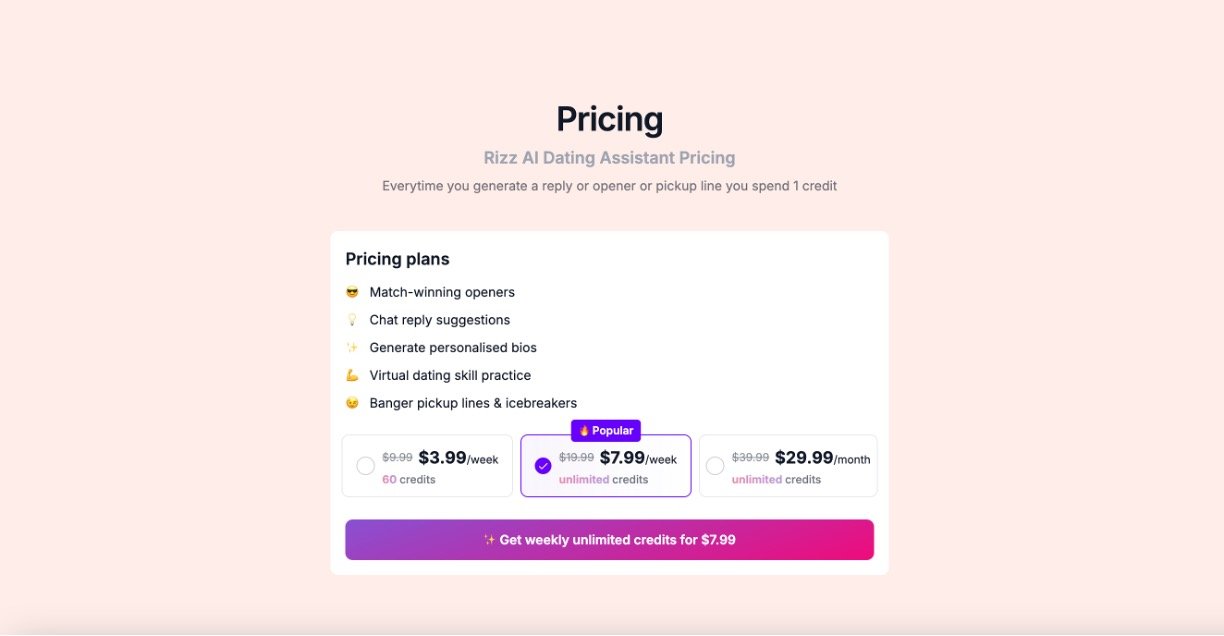Image resolution: width=1224 pixels, height=636 pixels.
Task: Click the Pricing plans card heading
Action: [x=397, y=259]
